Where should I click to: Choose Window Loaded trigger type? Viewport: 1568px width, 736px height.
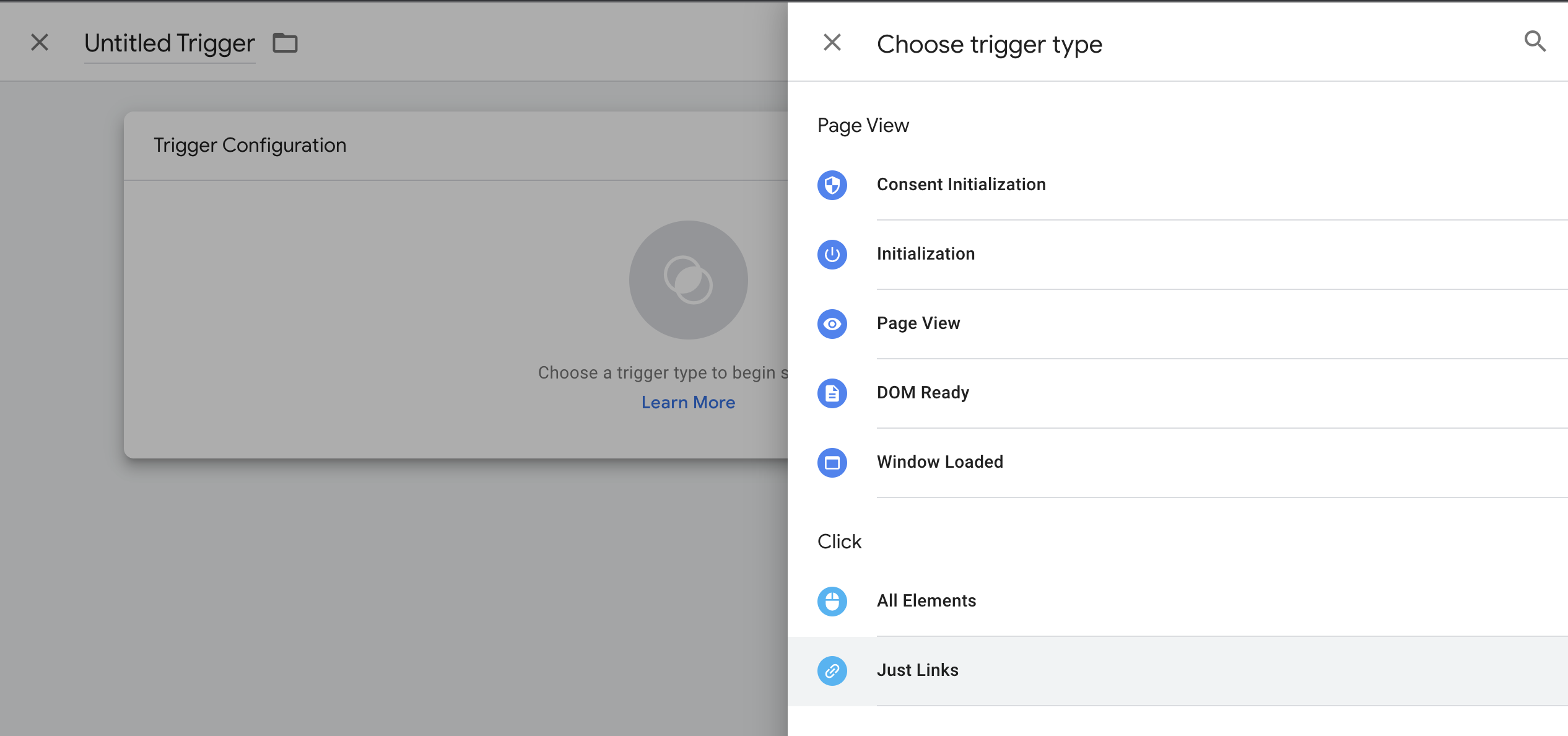pos(940,462)
